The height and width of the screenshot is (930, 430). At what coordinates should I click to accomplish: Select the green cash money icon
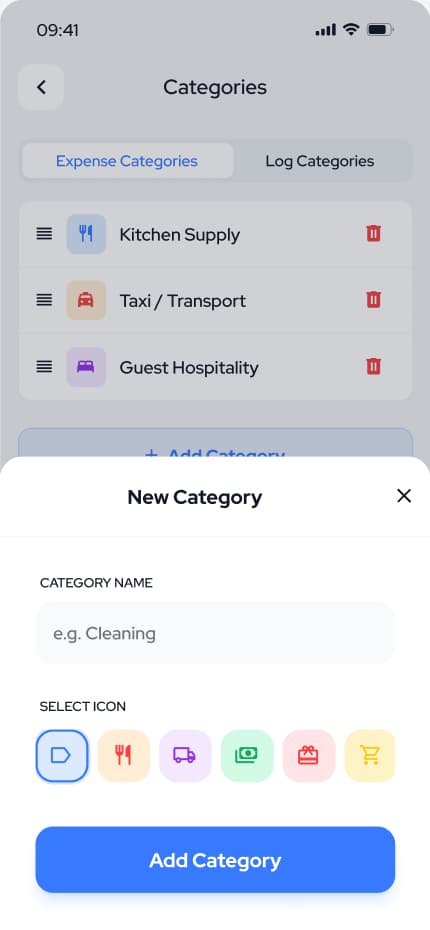click(247, 755)
